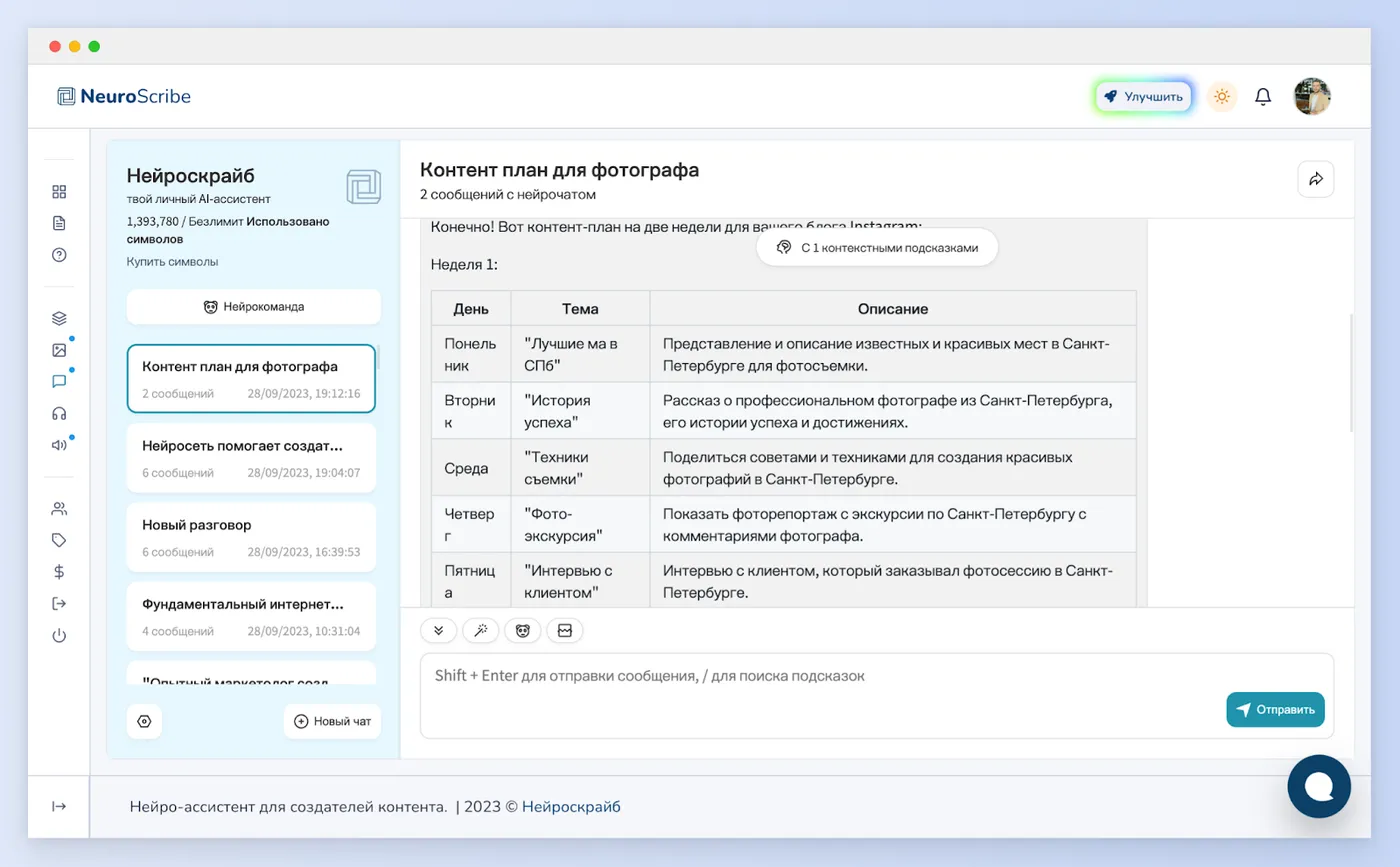Click the 'Нейроскрайб' footer link
The width and height of the screenshot is (1400, 867).
(x=571, y=807)
